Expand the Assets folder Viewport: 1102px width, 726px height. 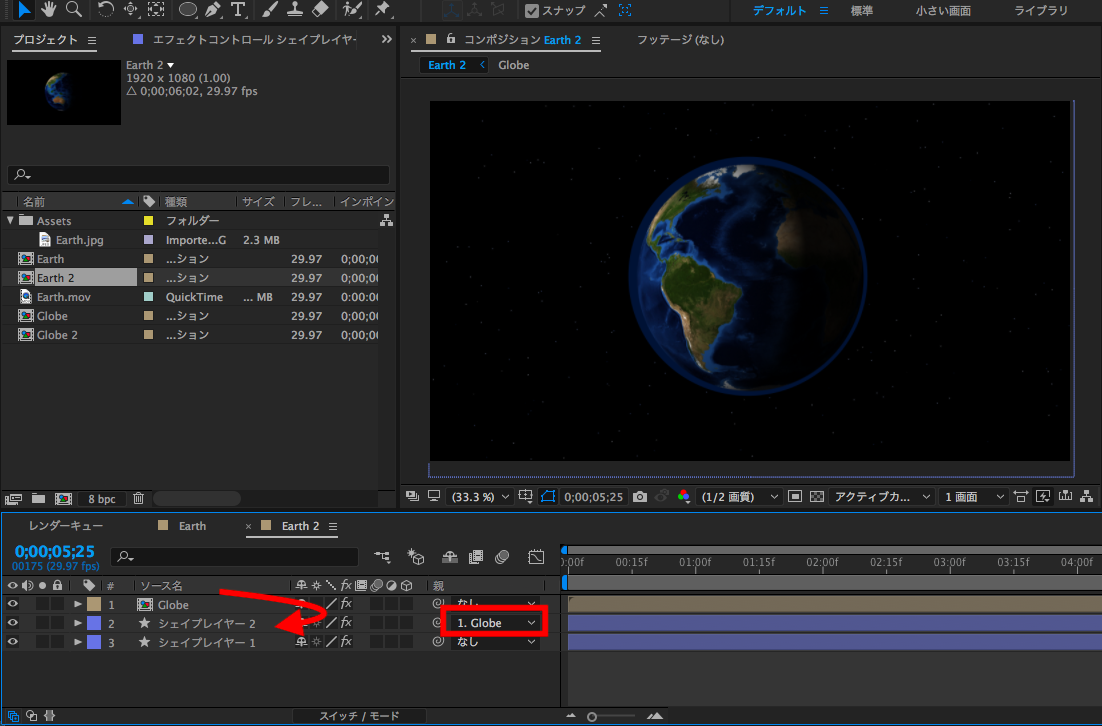(11, 221)
